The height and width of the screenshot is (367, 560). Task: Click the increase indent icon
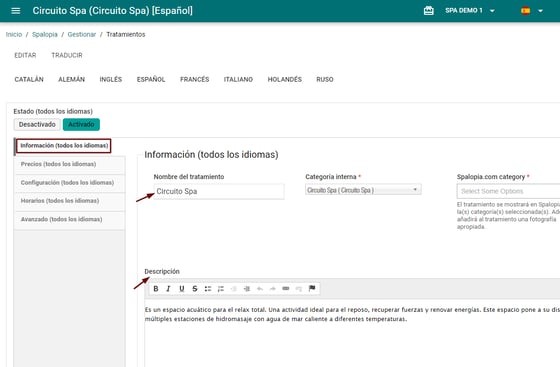pos(246,288)
